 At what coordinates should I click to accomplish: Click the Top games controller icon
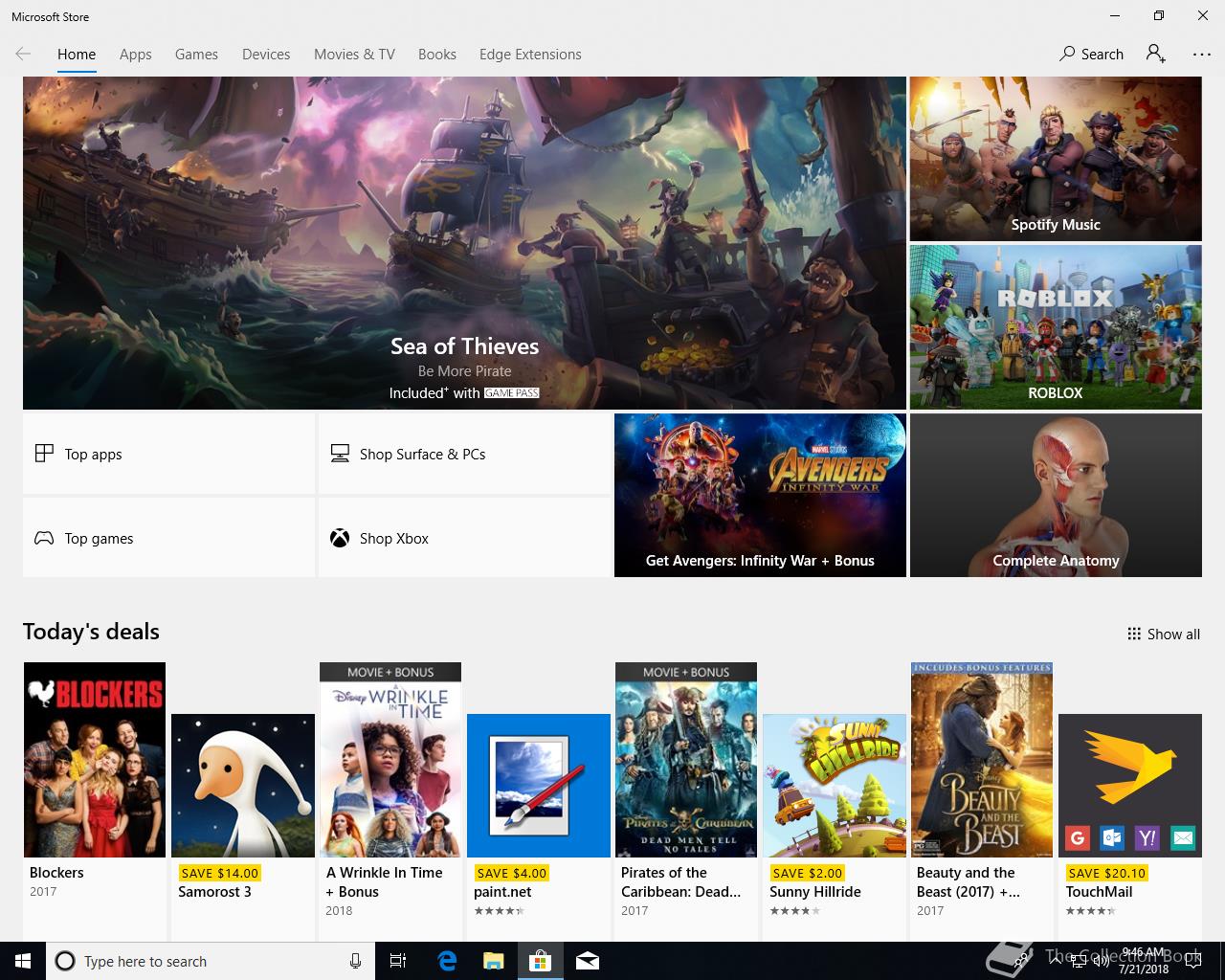click(44, 538)
